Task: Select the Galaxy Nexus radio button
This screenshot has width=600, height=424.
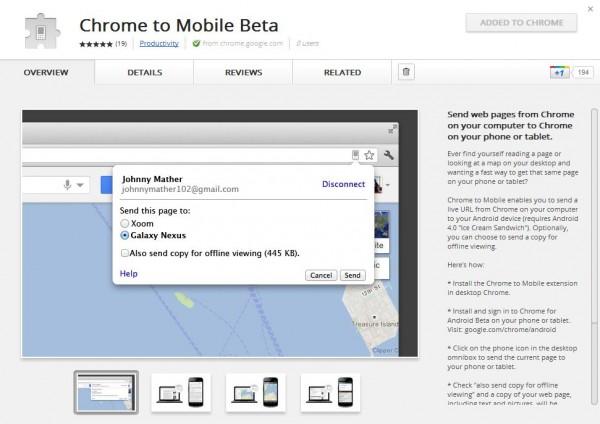Action: pos(124,235)
